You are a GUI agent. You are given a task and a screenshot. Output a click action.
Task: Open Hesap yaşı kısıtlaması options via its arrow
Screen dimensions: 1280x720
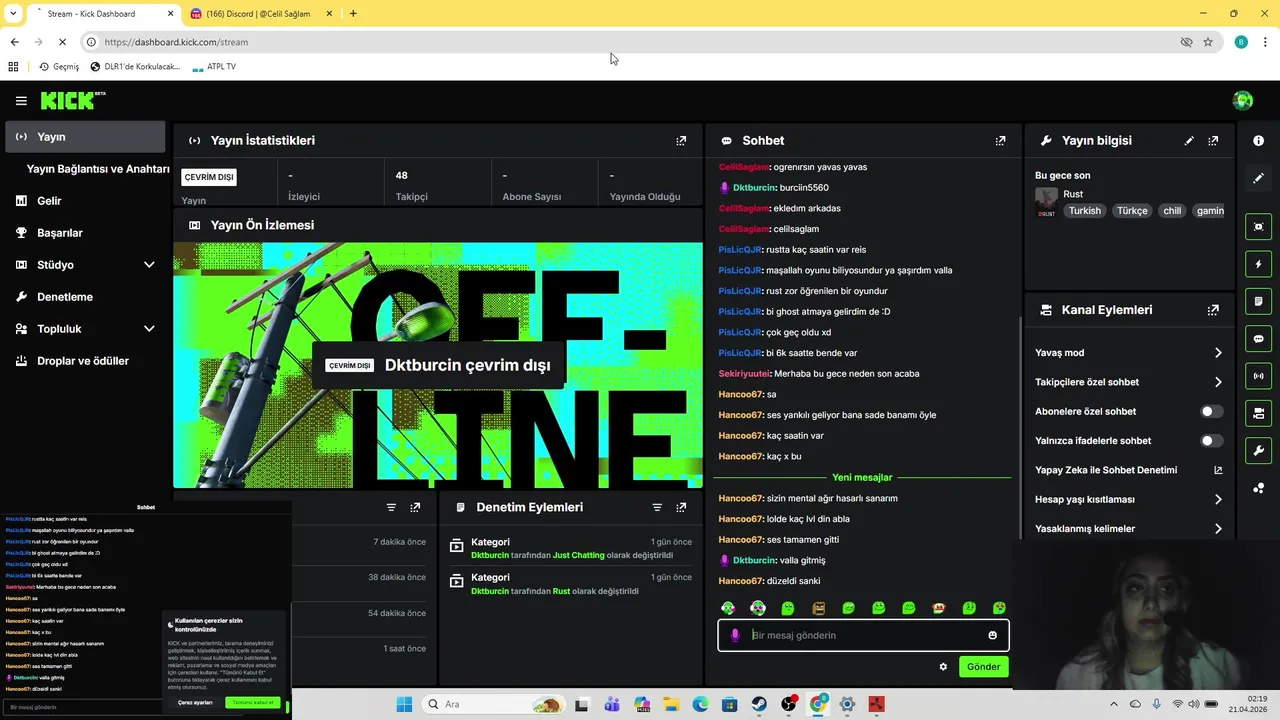coord(1218,499)
